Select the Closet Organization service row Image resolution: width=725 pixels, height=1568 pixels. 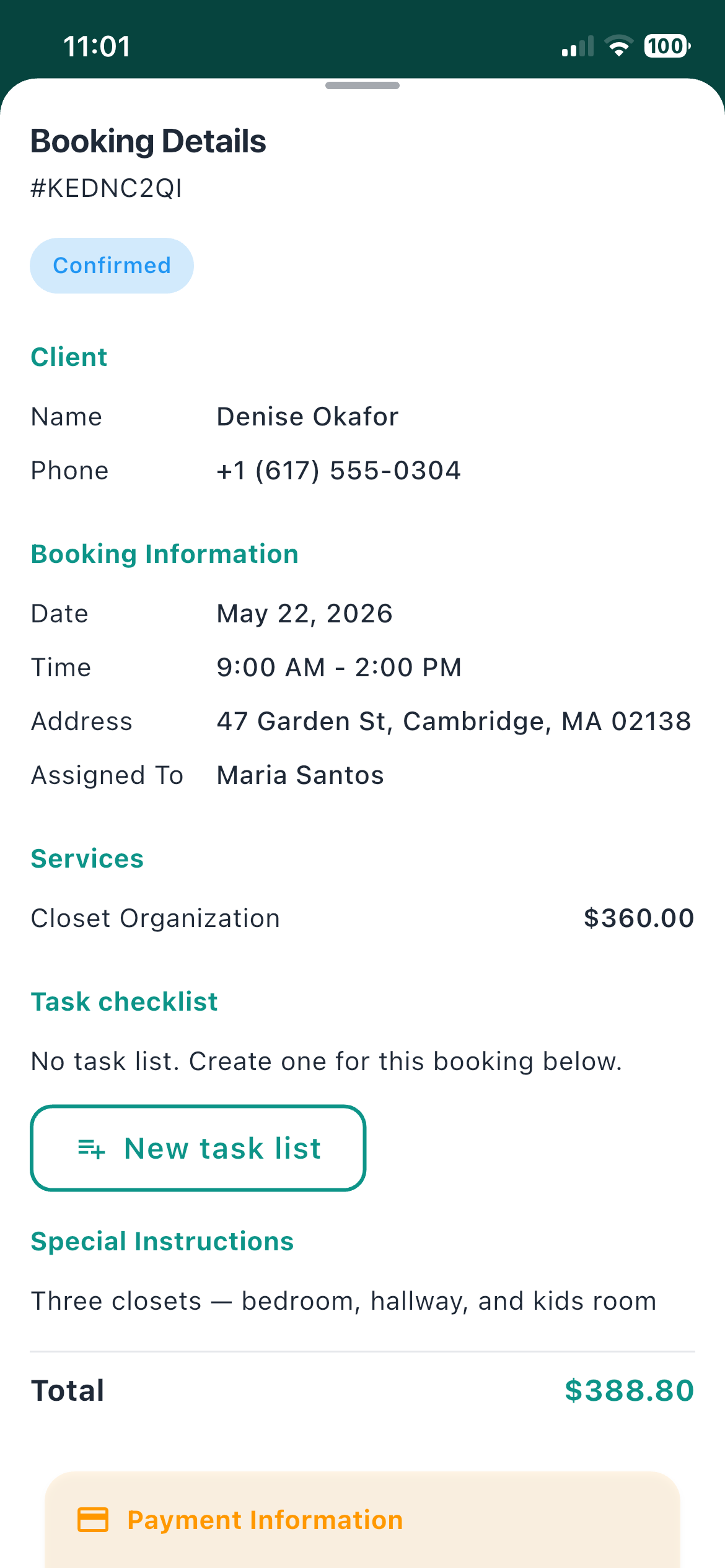click(x=362, y=918)
